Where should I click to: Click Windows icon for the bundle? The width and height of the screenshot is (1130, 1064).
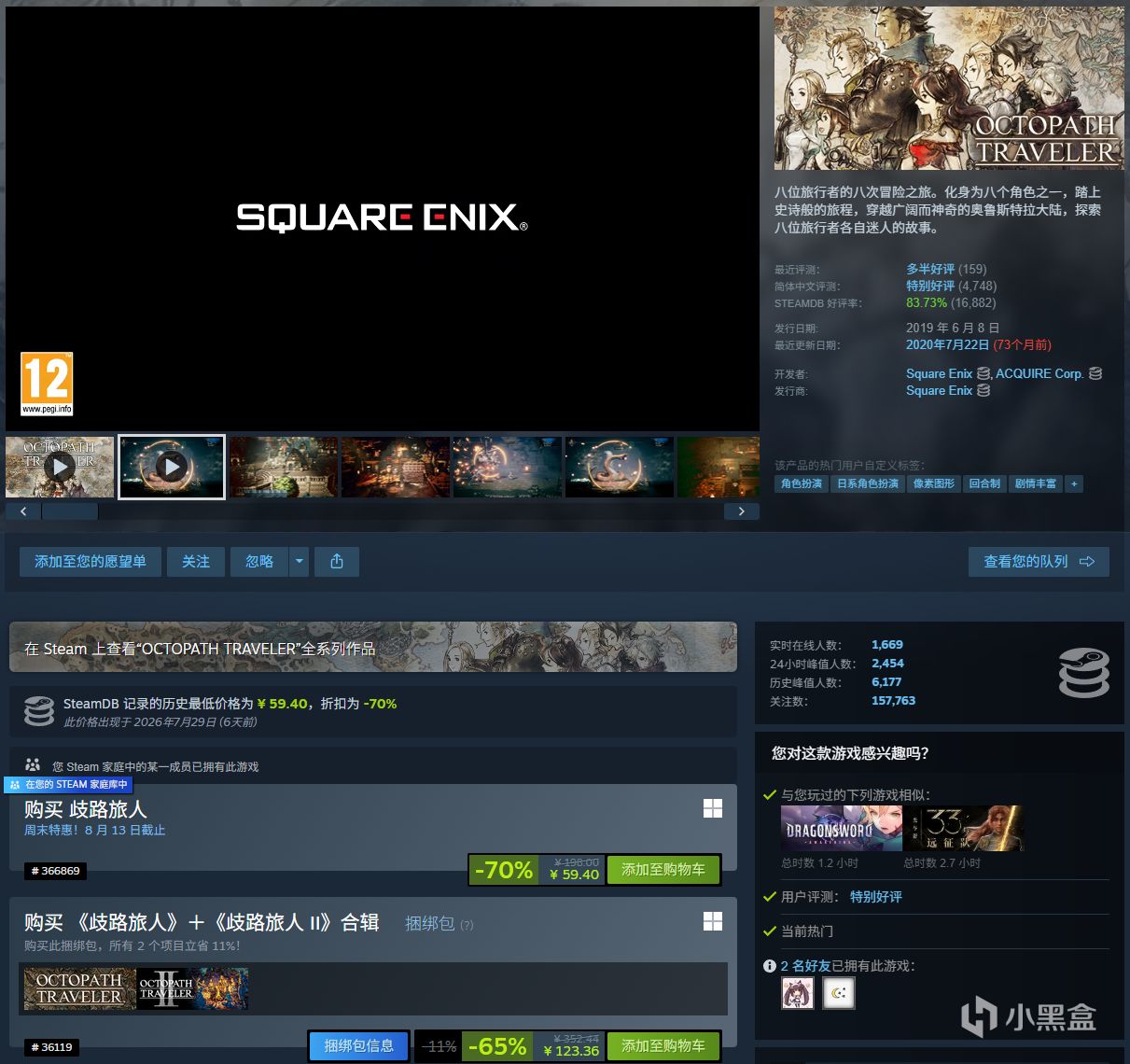[x=713, y=921]
